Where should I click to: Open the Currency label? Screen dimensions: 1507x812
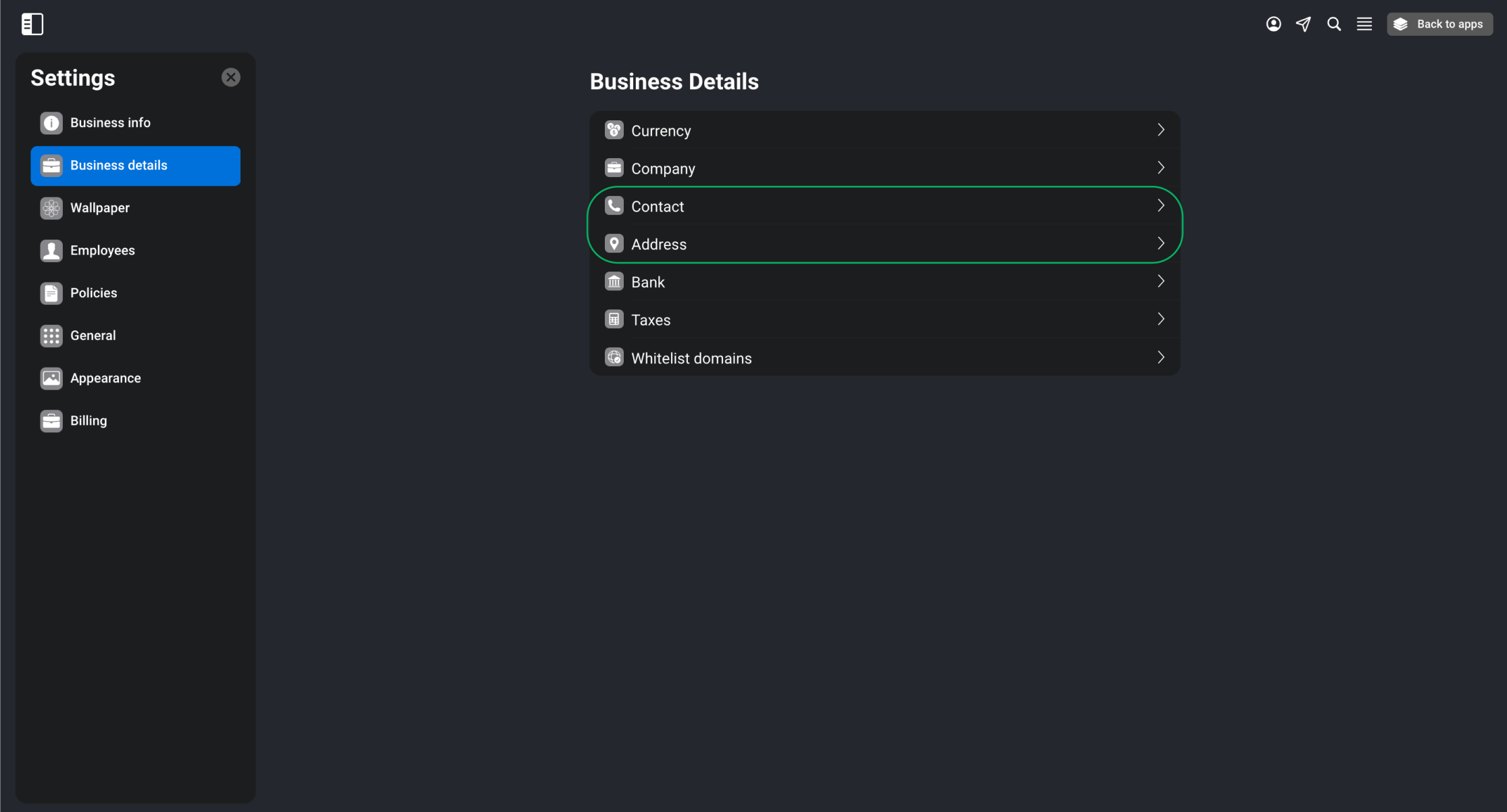661,131
